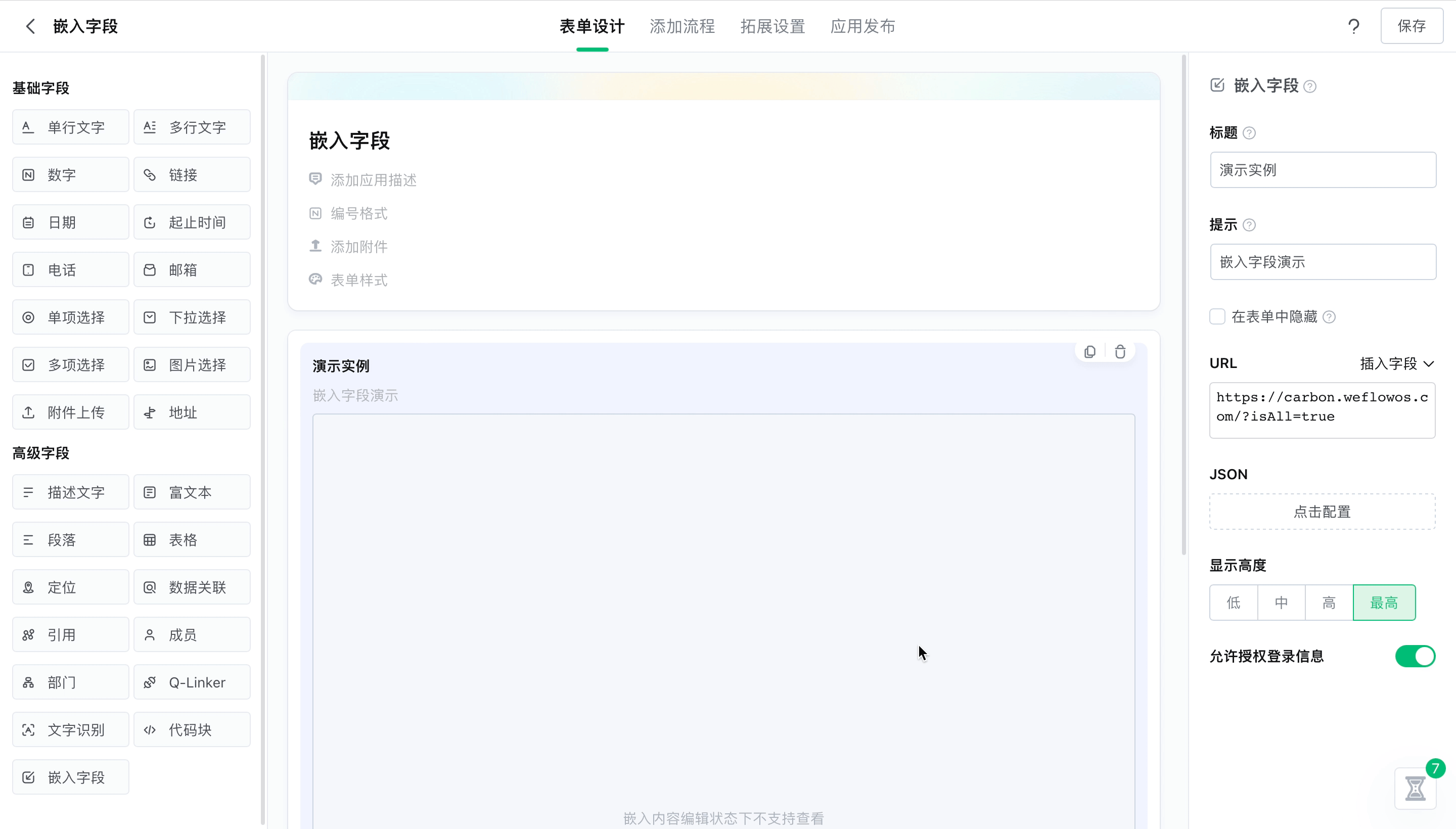Click the form title 嵌入字段 in canvas
The height and width of the screenshot is (829, 1456).
350,141
